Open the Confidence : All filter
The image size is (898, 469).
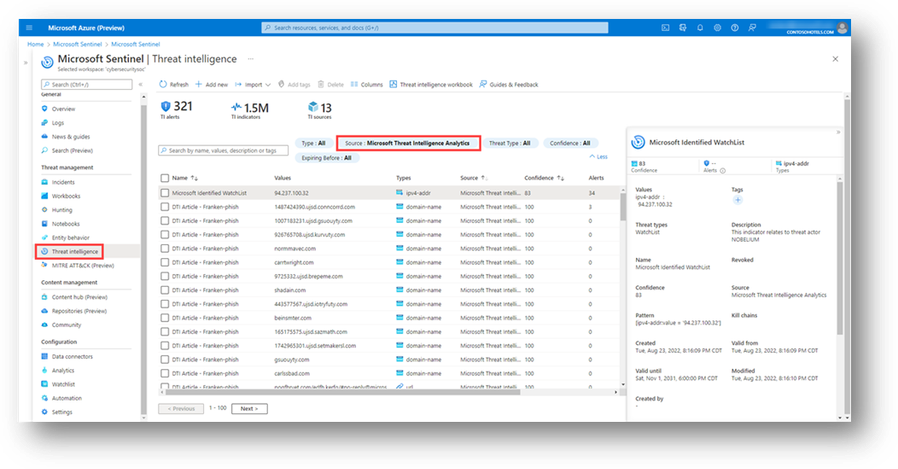(x=570, y=143)
